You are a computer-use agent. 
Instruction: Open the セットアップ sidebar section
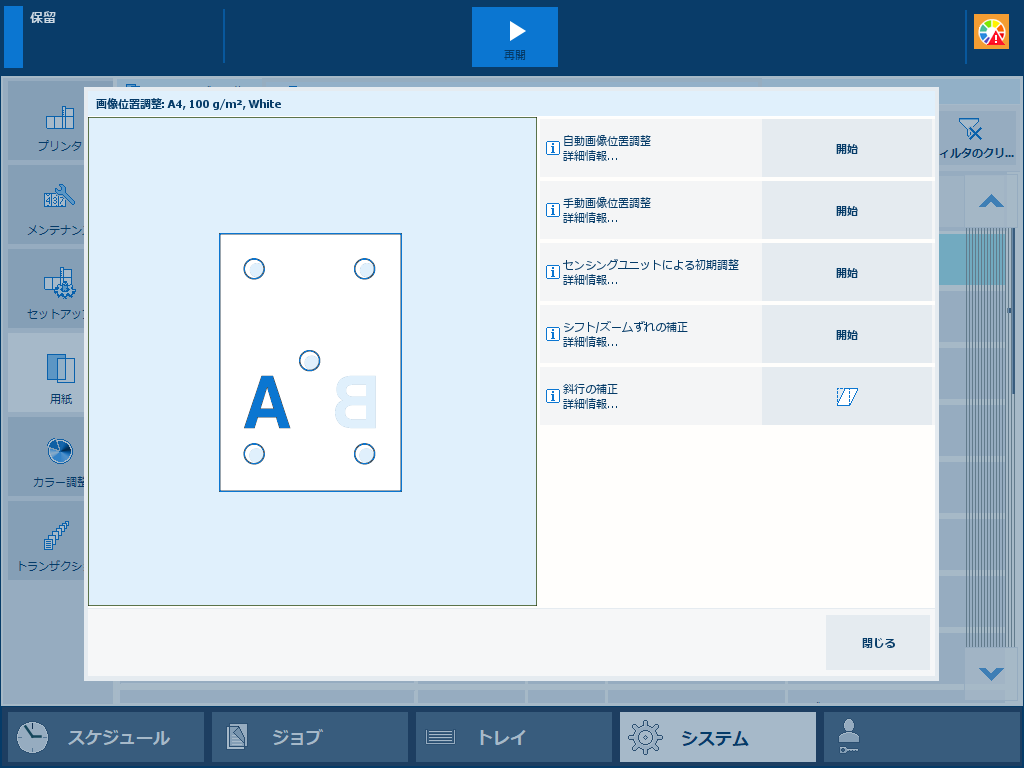tap(46, 289)
